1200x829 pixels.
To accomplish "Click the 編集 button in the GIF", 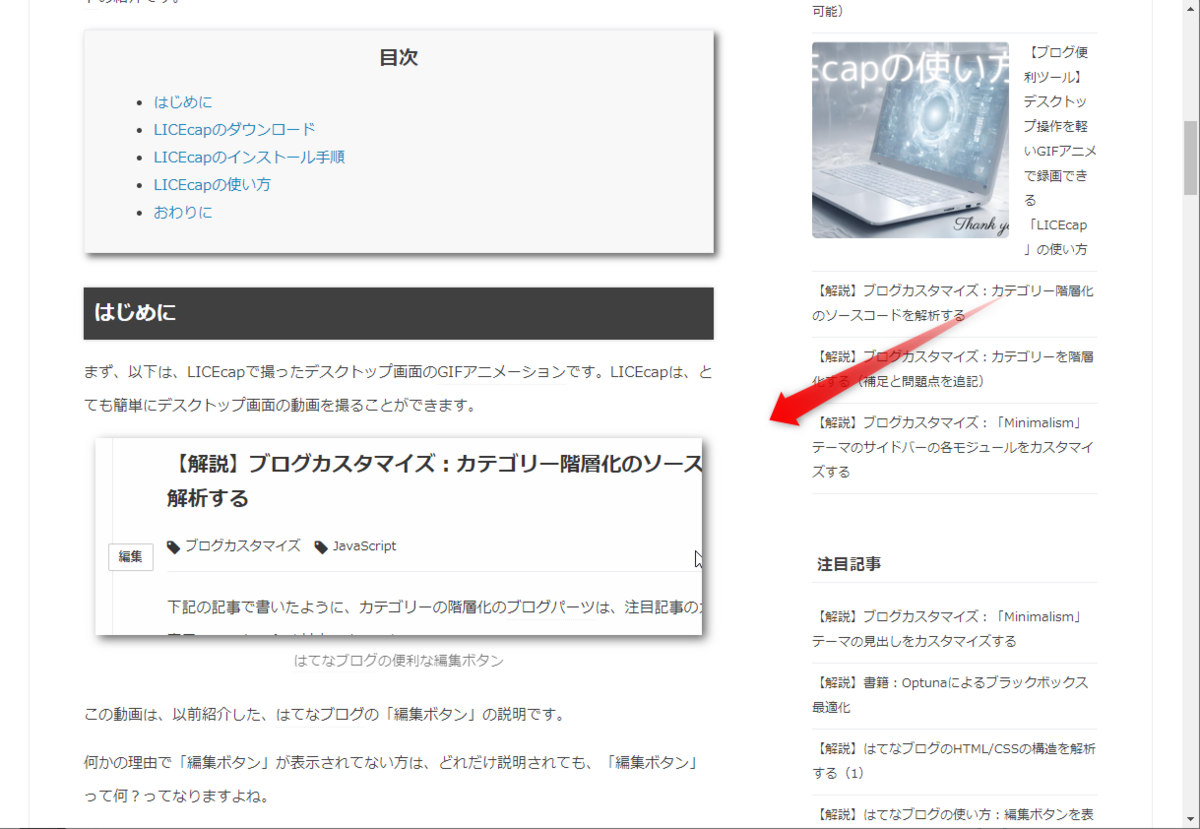I will tap(131, 557).
